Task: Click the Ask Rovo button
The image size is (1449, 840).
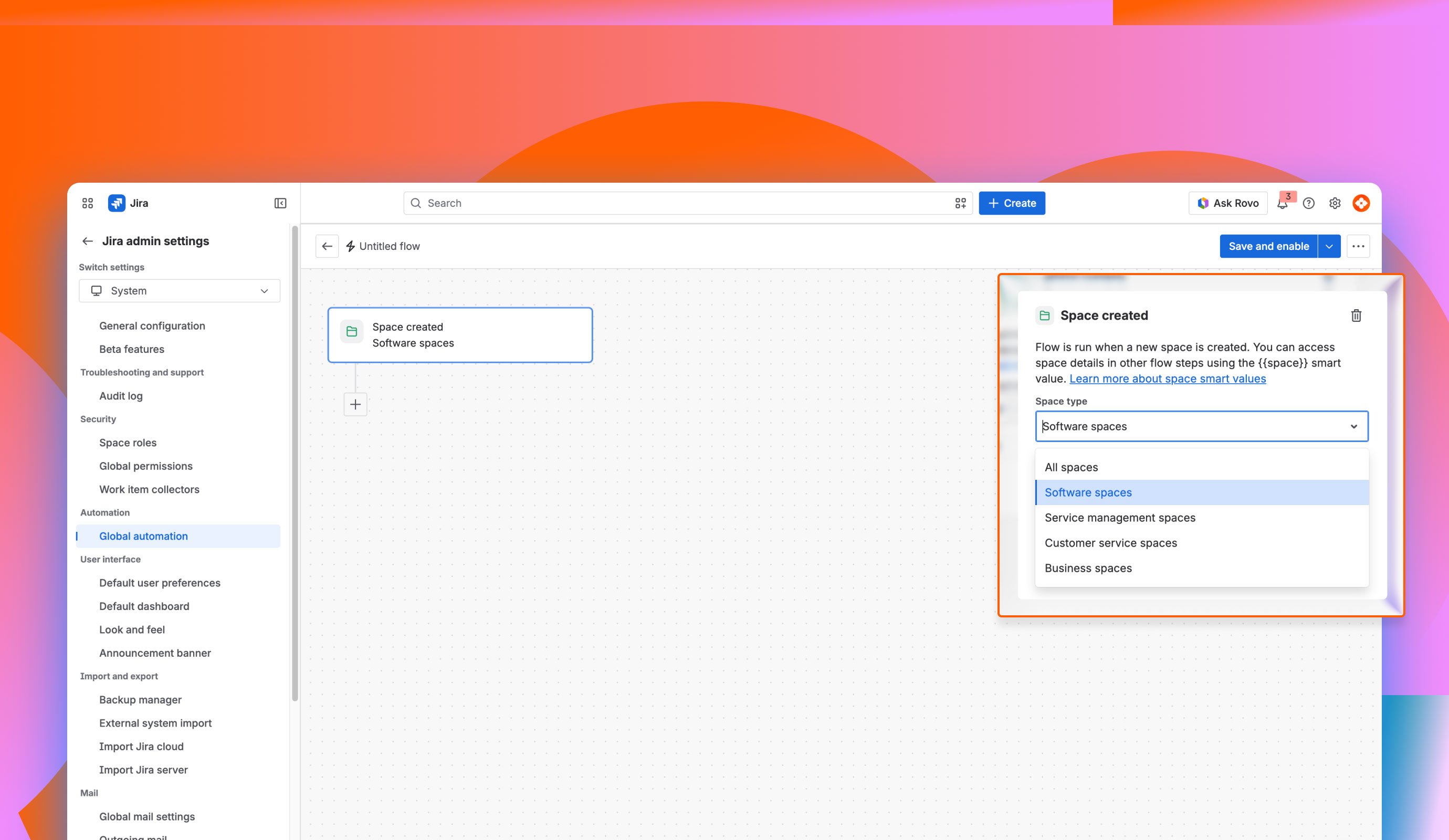Action: pyautogui.click(x=1228, y=203)
